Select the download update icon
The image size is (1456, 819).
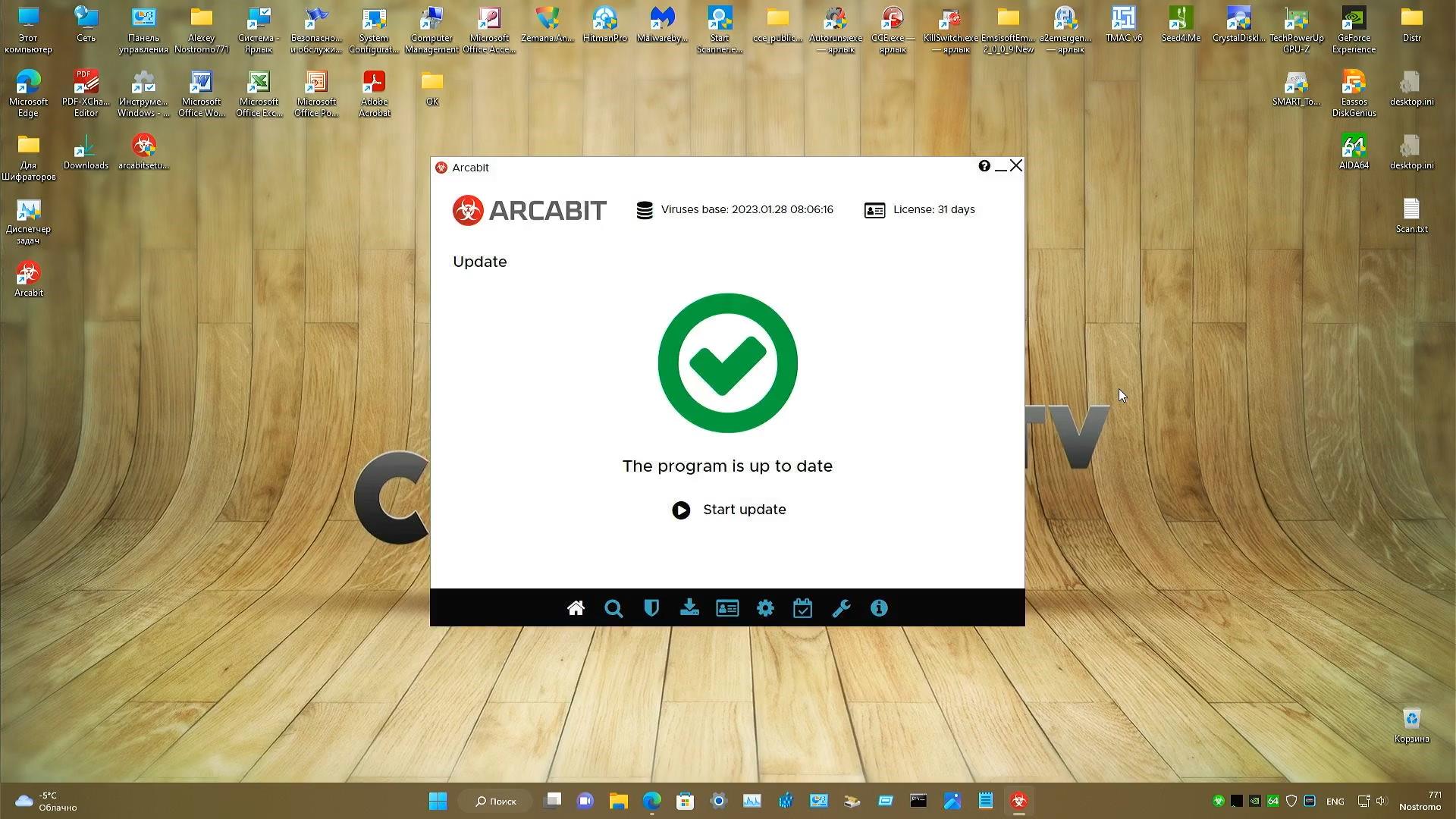point(689,607)
